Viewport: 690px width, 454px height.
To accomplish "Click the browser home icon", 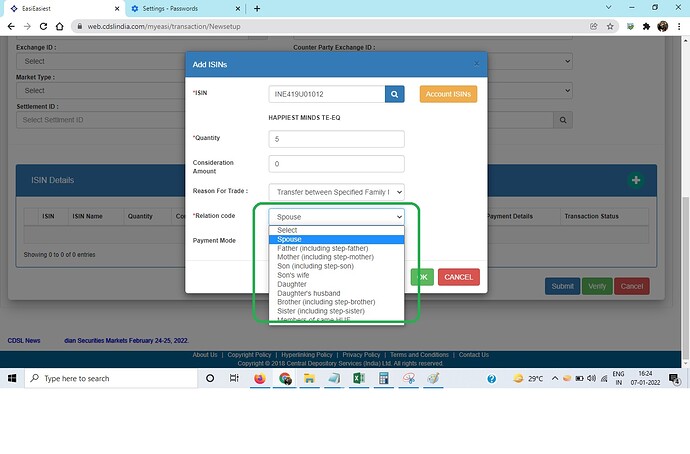I will point(59,26).
